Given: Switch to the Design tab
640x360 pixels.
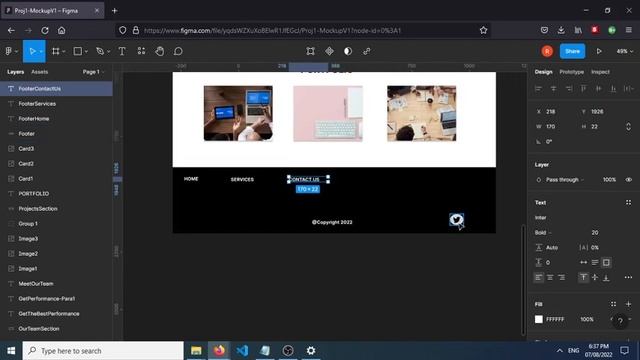Looking at the screenshot, I should [543, 72].
